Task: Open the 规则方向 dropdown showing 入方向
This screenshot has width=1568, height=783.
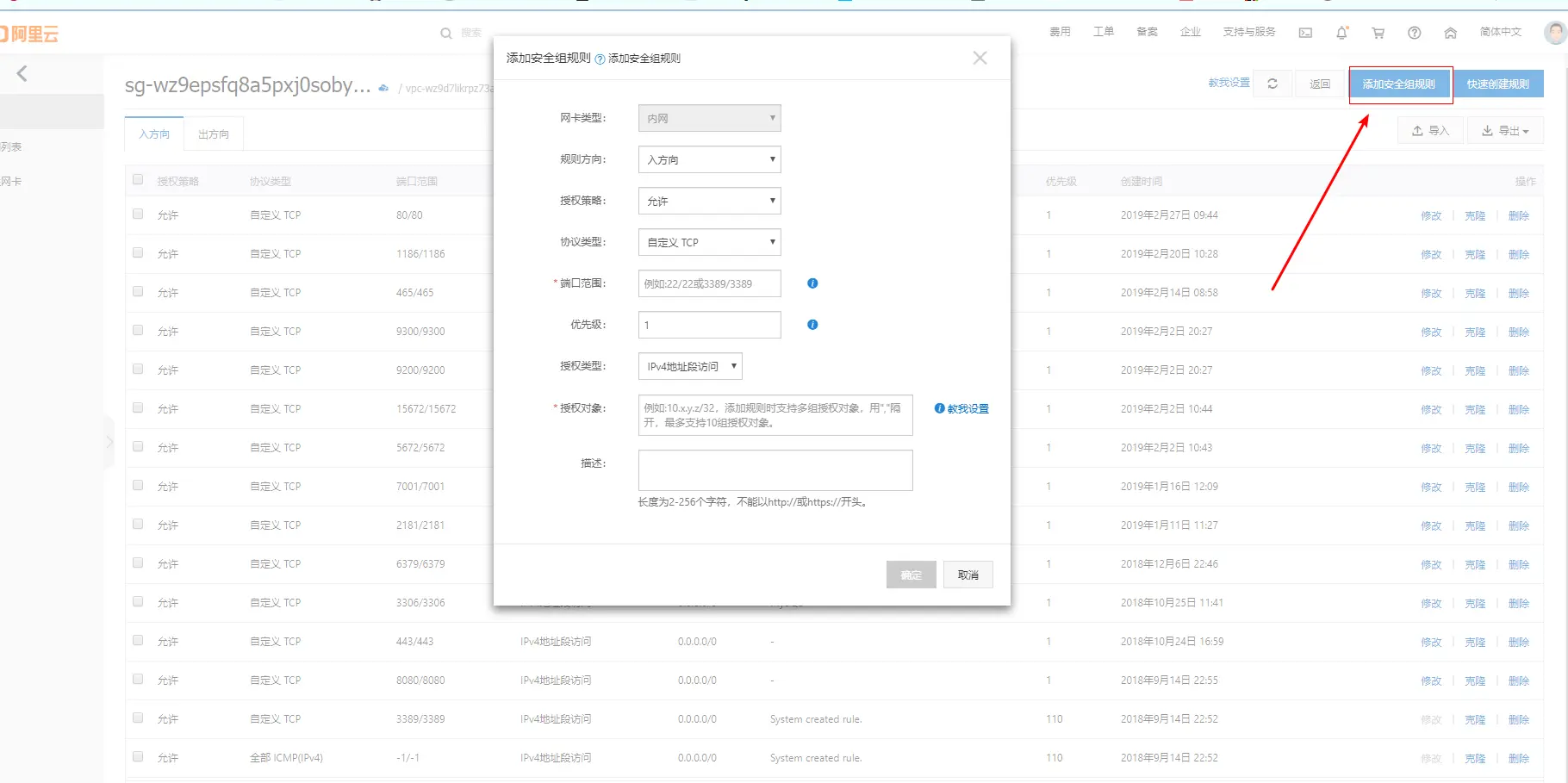Action: tap(708, 159)
